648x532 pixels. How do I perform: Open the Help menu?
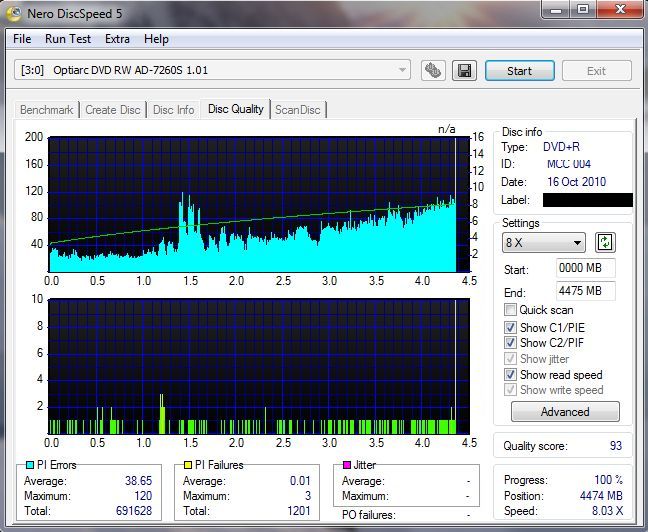156,39
